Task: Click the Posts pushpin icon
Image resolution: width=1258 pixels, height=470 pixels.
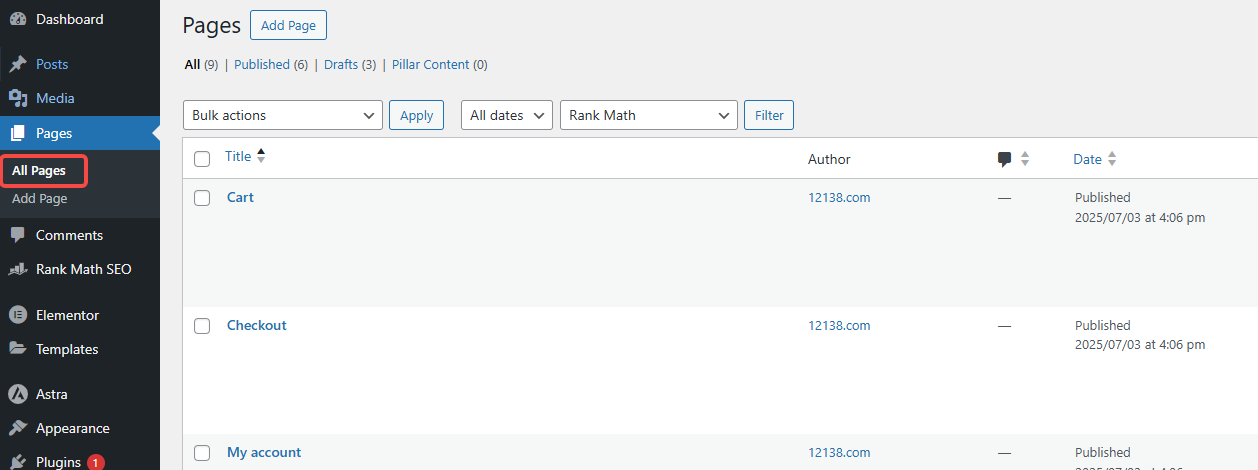Action: pos(18,64)
